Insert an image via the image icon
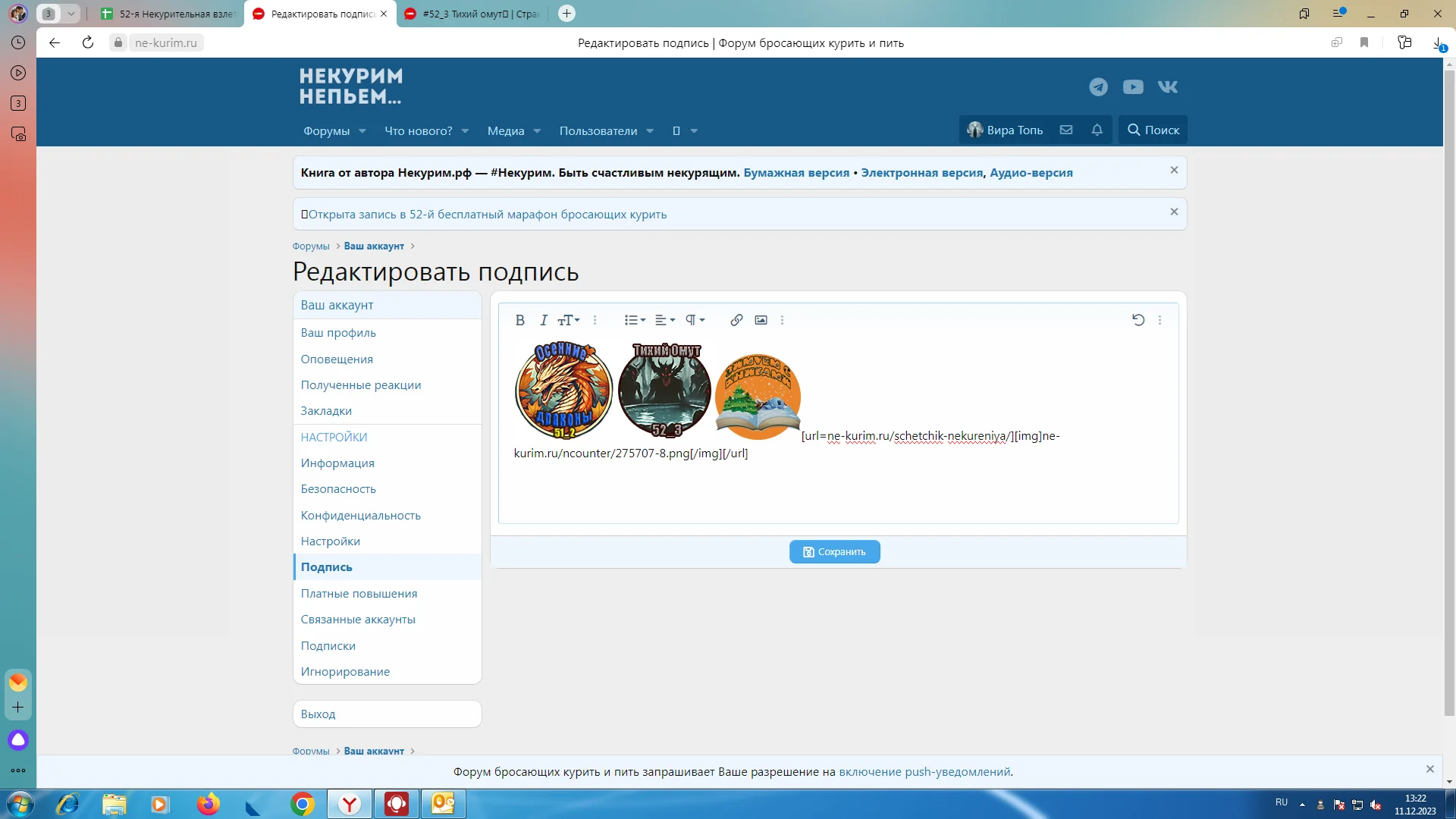This screenshot has width=1456, height=819. [x=760, y=320]
